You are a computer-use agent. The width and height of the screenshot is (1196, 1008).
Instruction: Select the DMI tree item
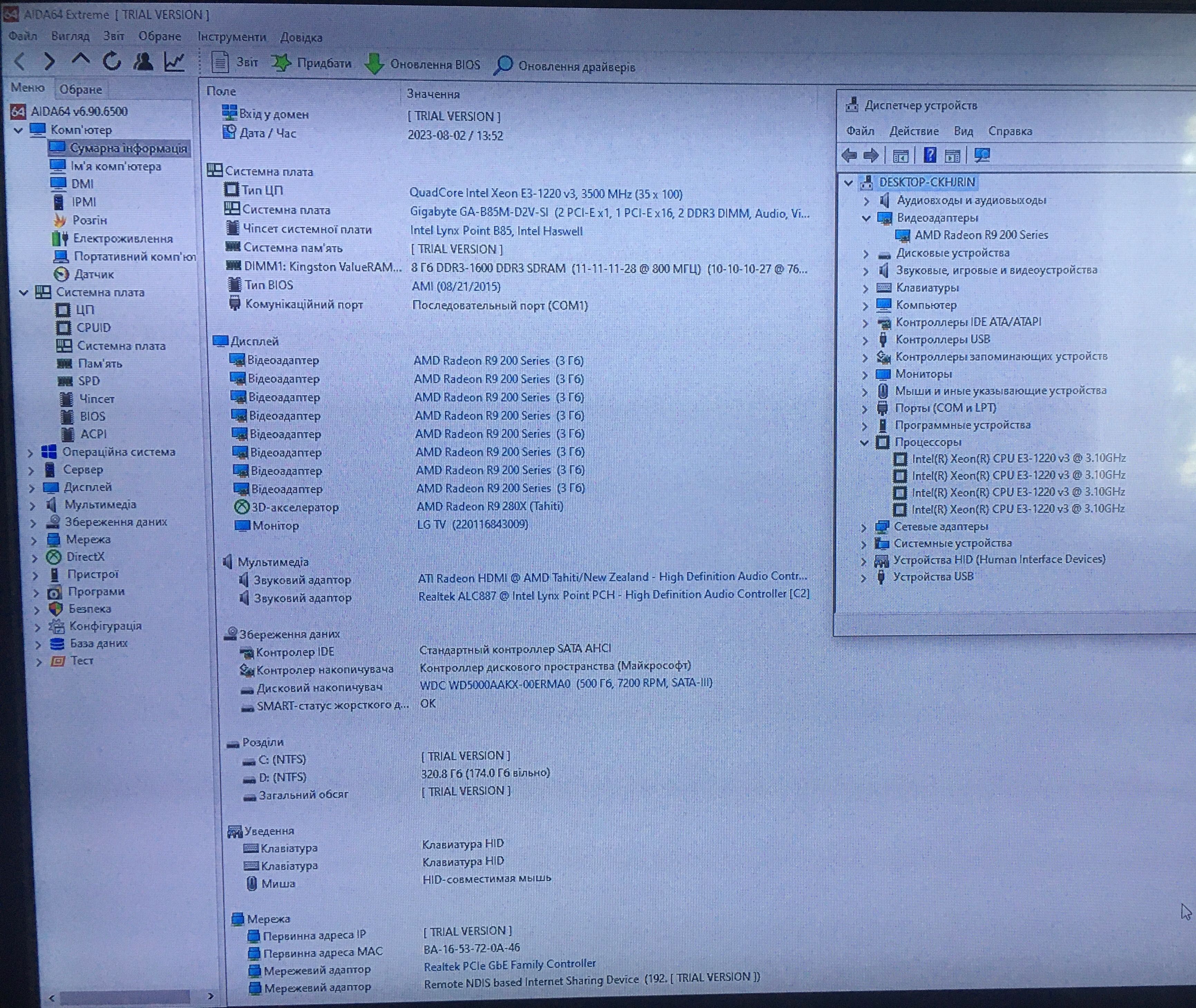(73, 184)
